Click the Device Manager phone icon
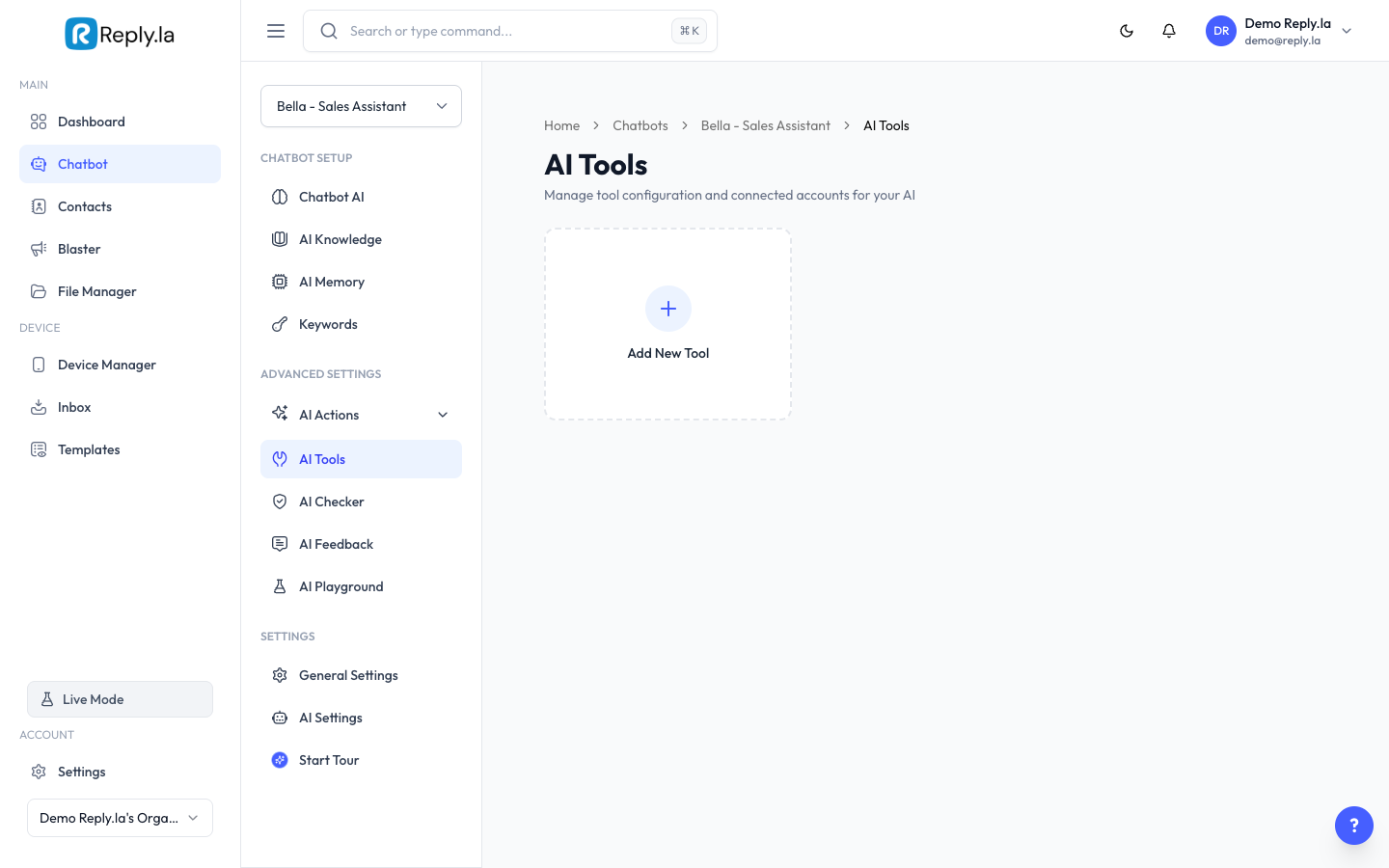Image resolution: width=1389 pixels, height=868 pixels. 39,365
